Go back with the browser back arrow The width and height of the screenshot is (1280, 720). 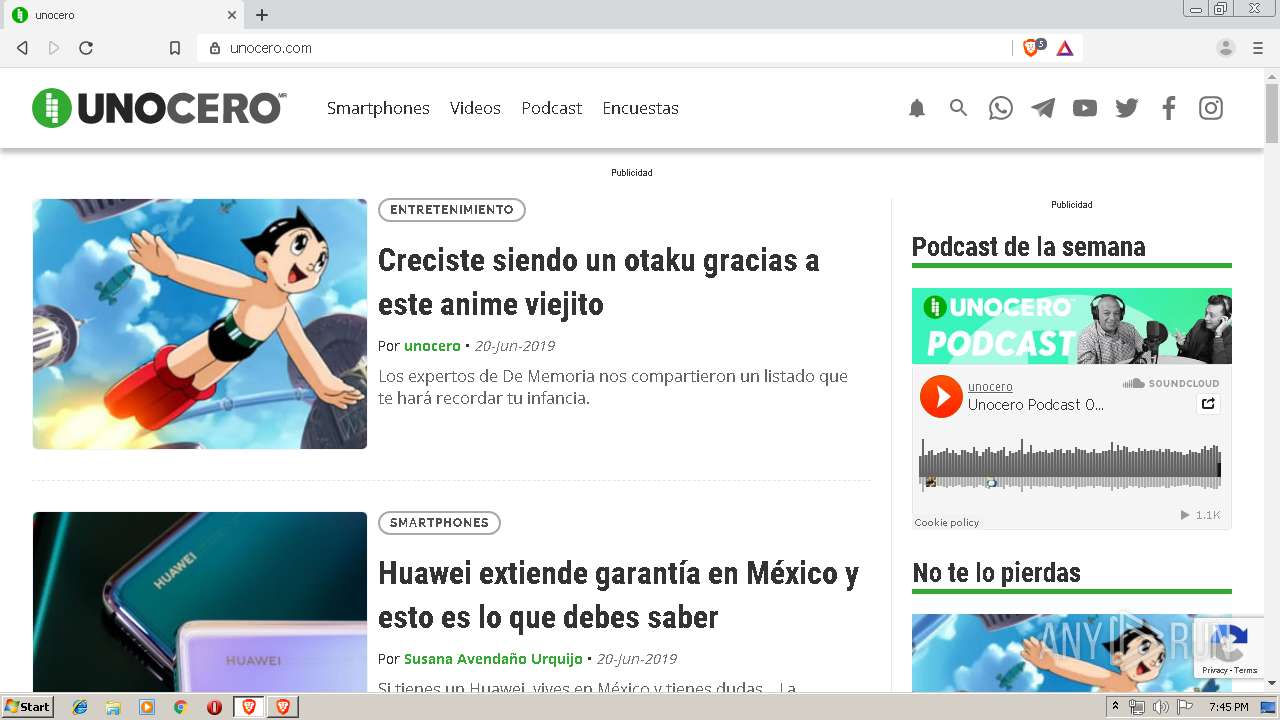[22, 48]
